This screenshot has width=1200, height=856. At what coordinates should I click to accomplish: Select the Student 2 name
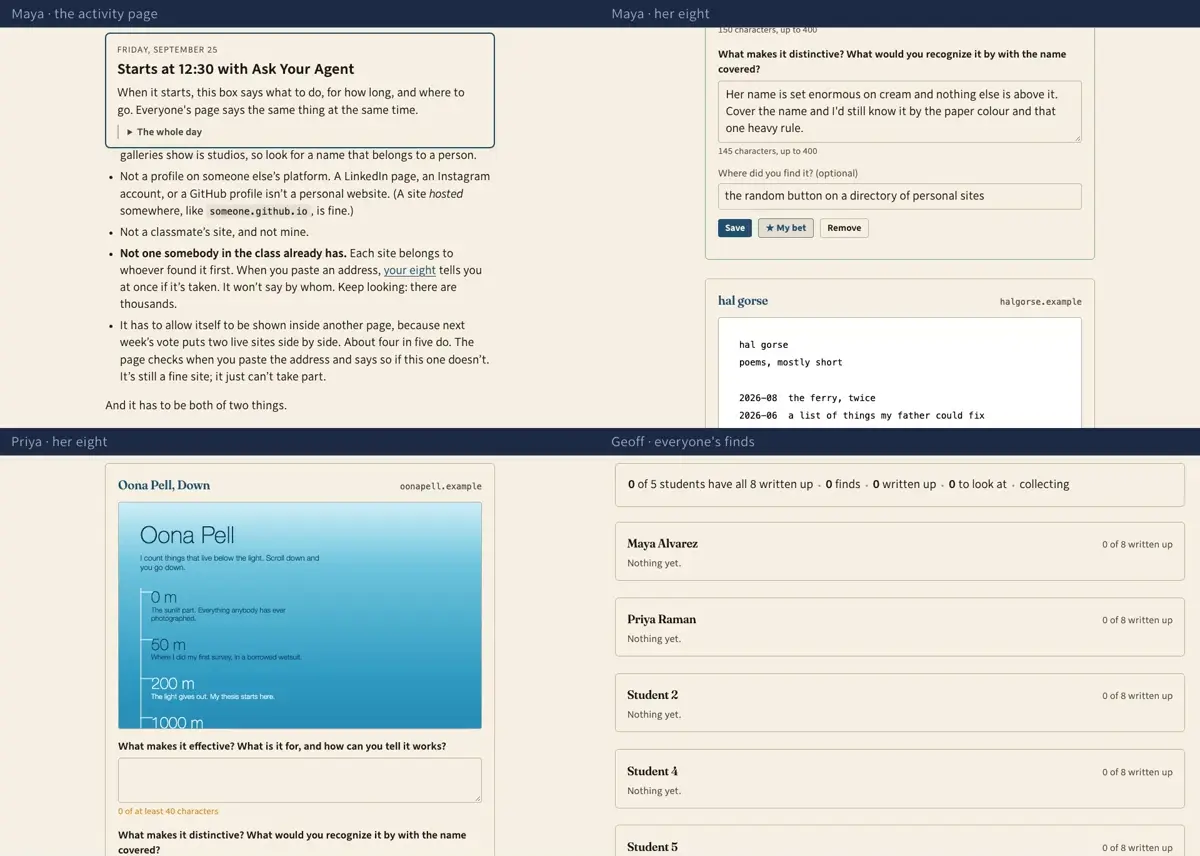tap(652, 695)
